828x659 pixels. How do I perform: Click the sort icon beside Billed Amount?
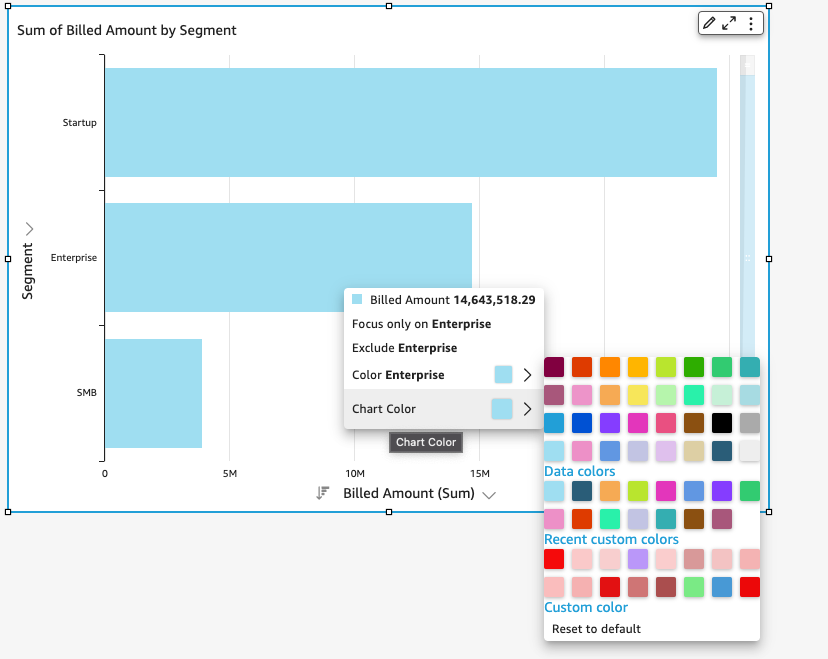(x=323, y=493)
